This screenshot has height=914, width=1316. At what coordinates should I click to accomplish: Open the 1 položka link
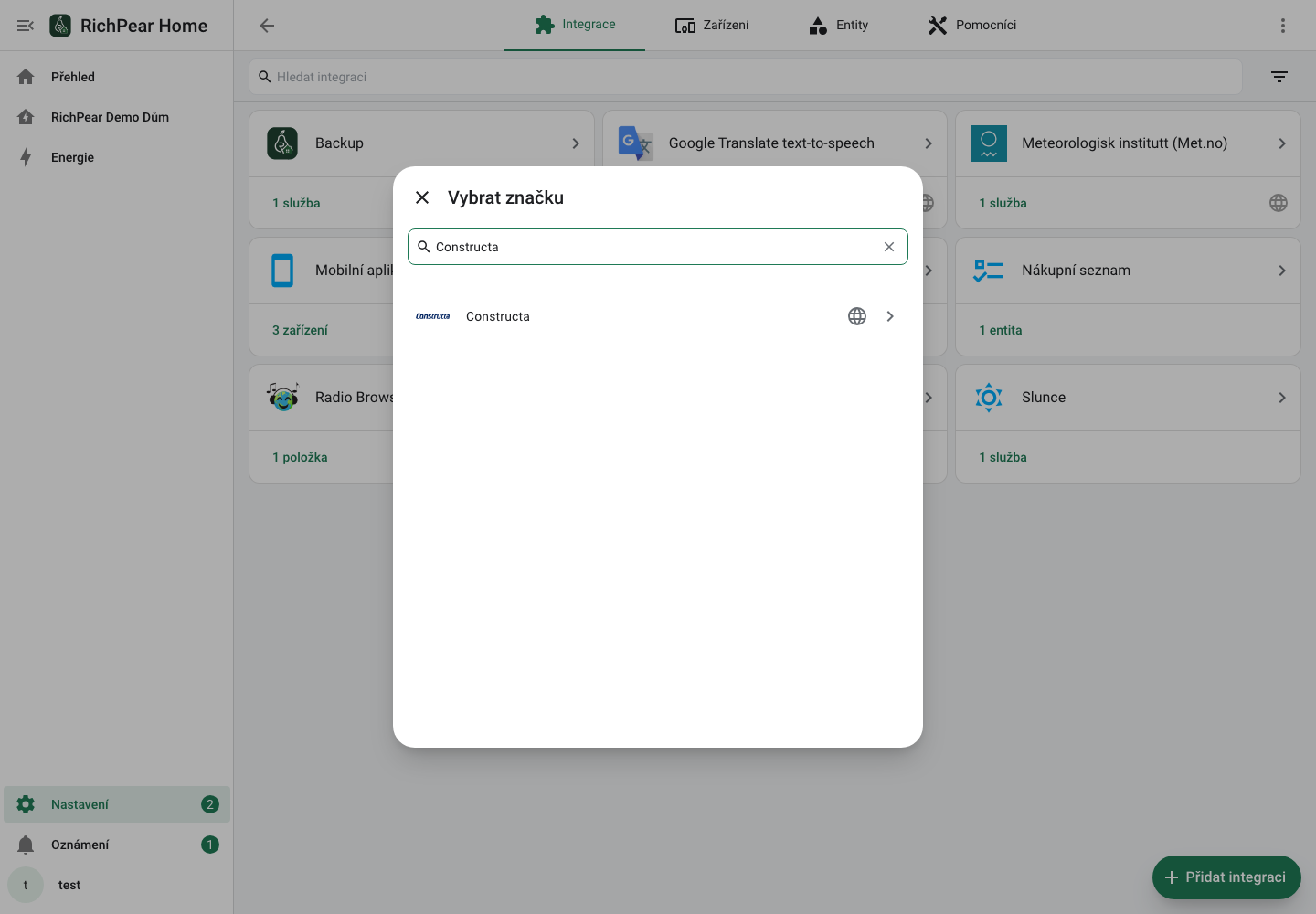[300, 457]
